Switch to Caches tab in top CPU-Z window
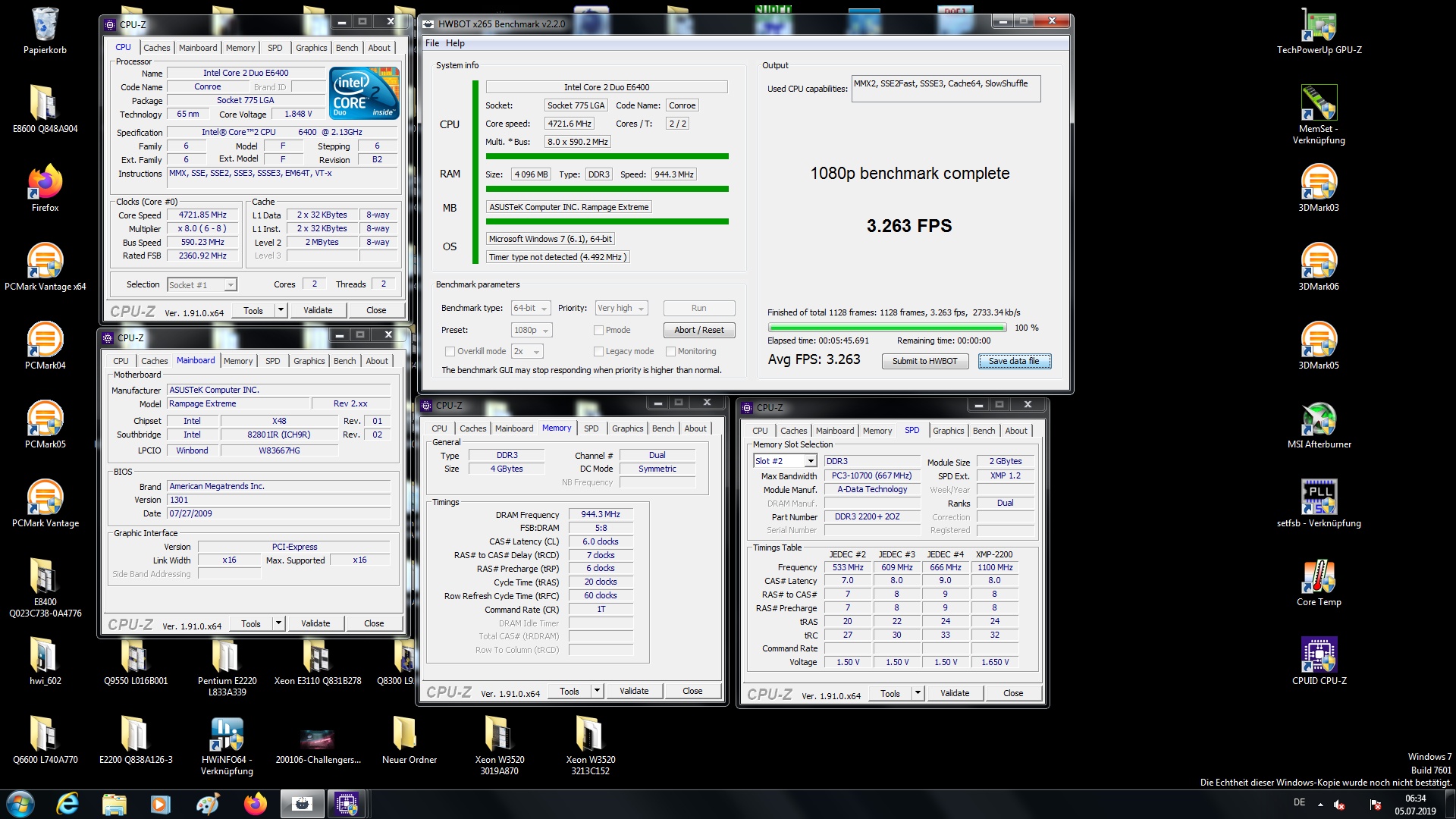1456x819 pixels. (156, 48)
